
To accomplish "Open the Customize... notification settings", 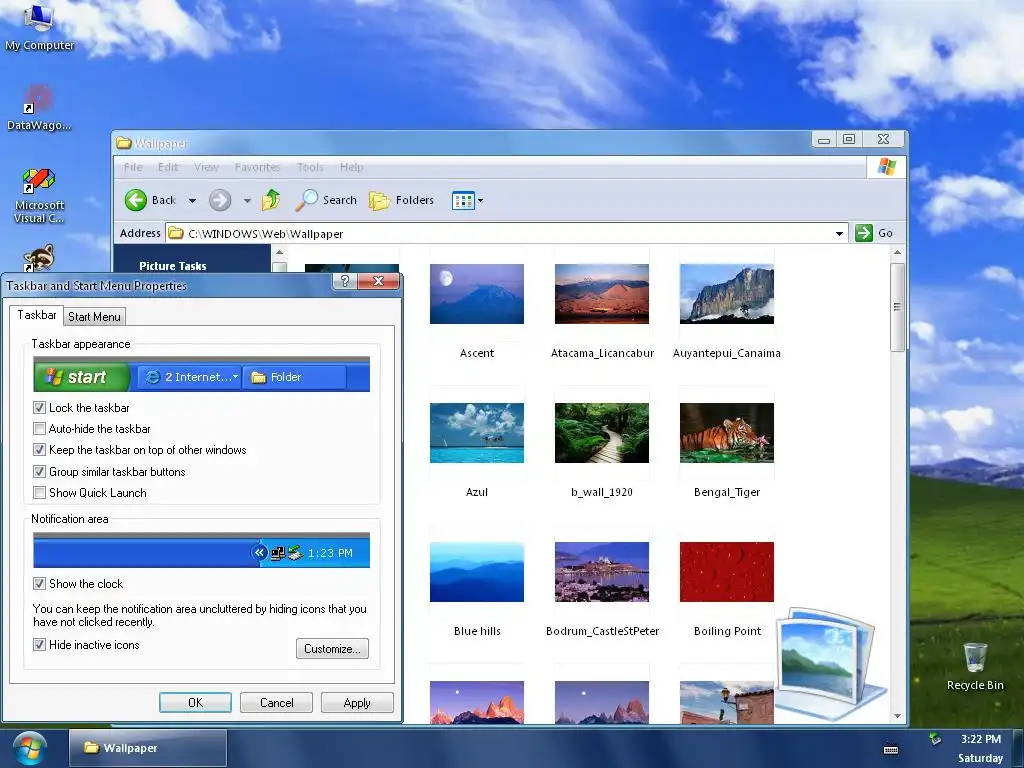I will point(332,648).
